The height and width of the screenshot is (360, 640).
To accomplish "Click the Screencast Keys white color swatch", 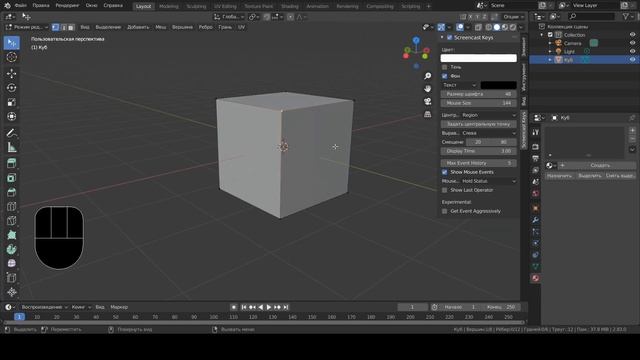I will tap(478, 58).
